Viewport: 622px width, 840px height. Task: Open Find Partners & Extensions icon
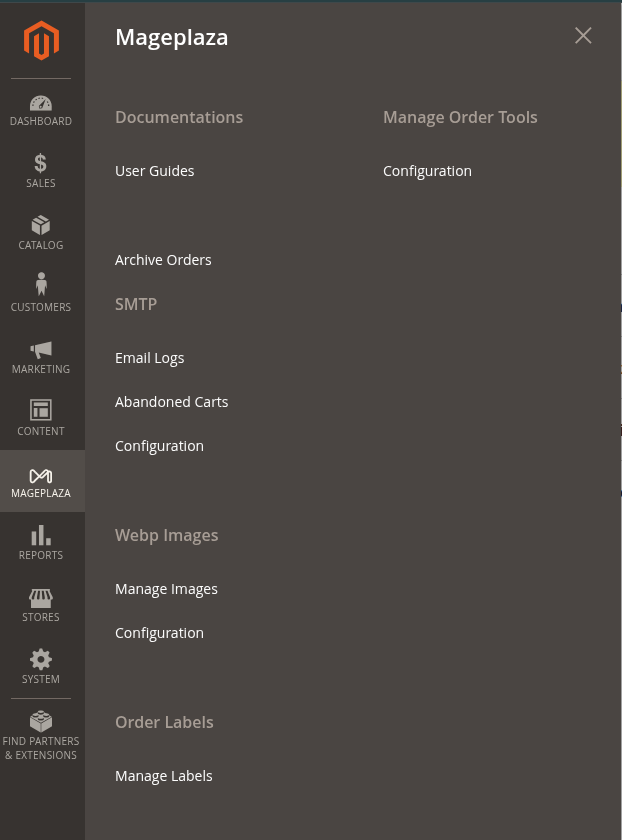(41, 722)
